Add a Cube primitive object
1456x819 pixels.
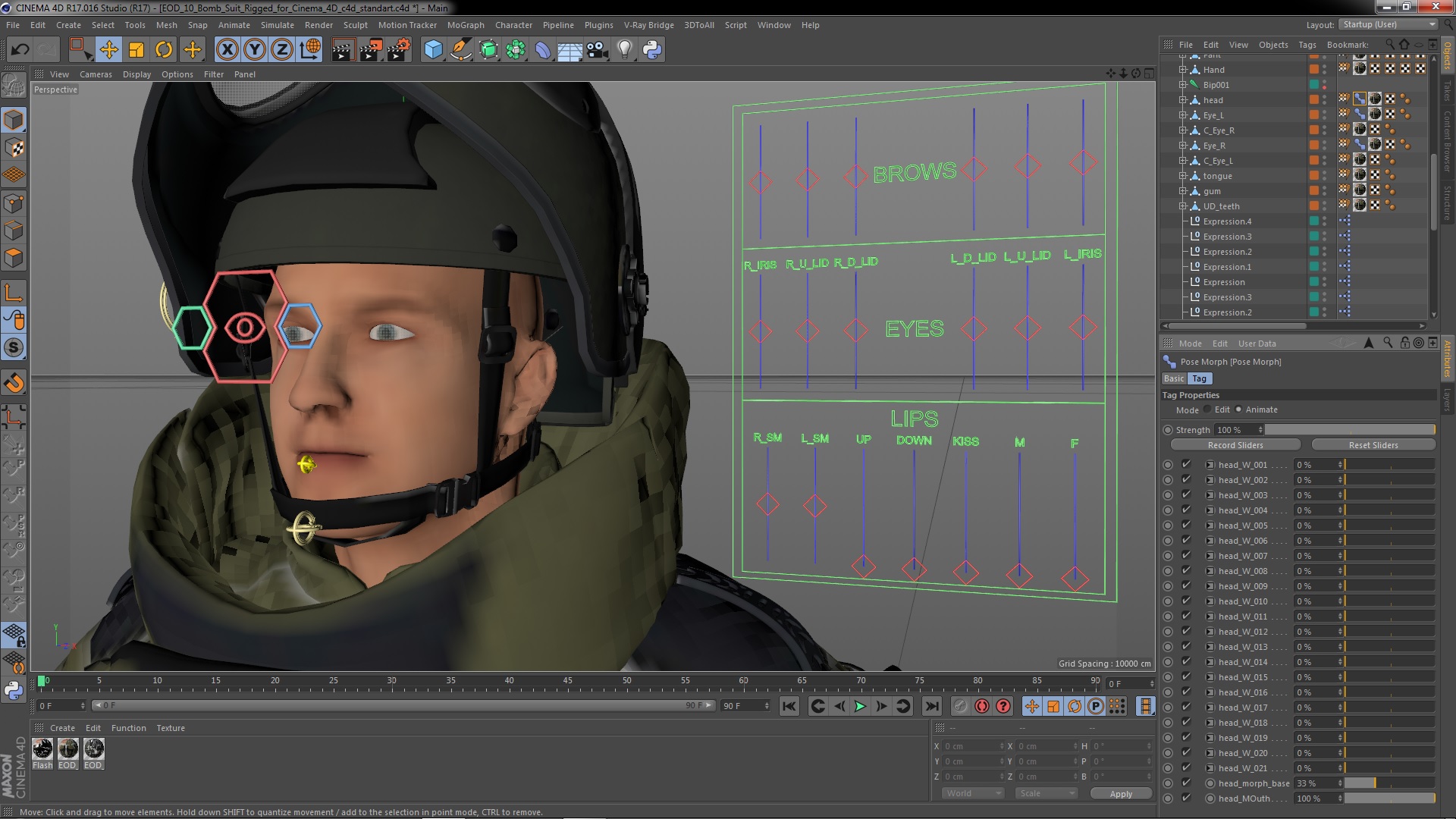point(433,50)
